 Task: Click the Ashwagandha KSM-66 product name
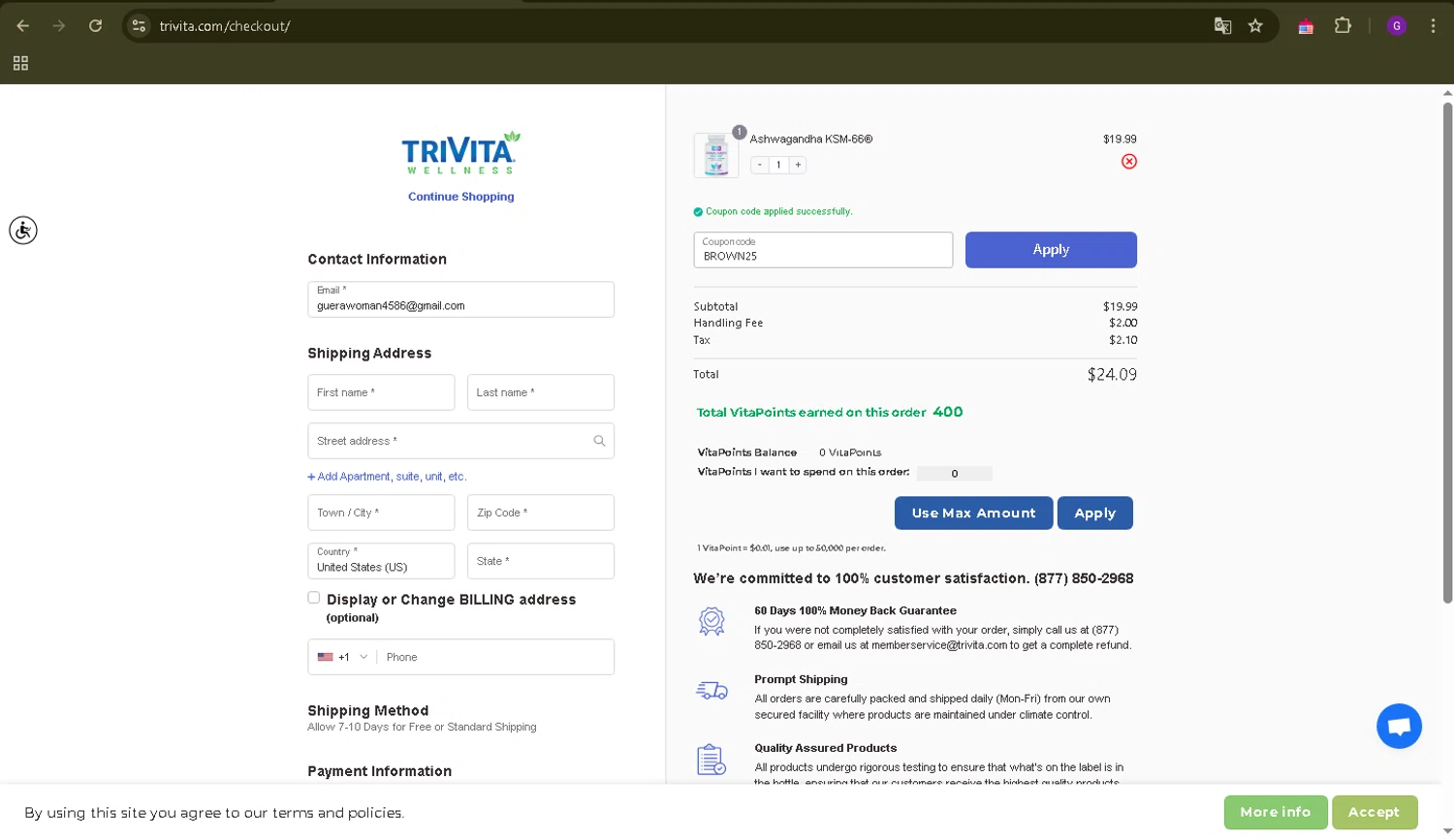811,140
